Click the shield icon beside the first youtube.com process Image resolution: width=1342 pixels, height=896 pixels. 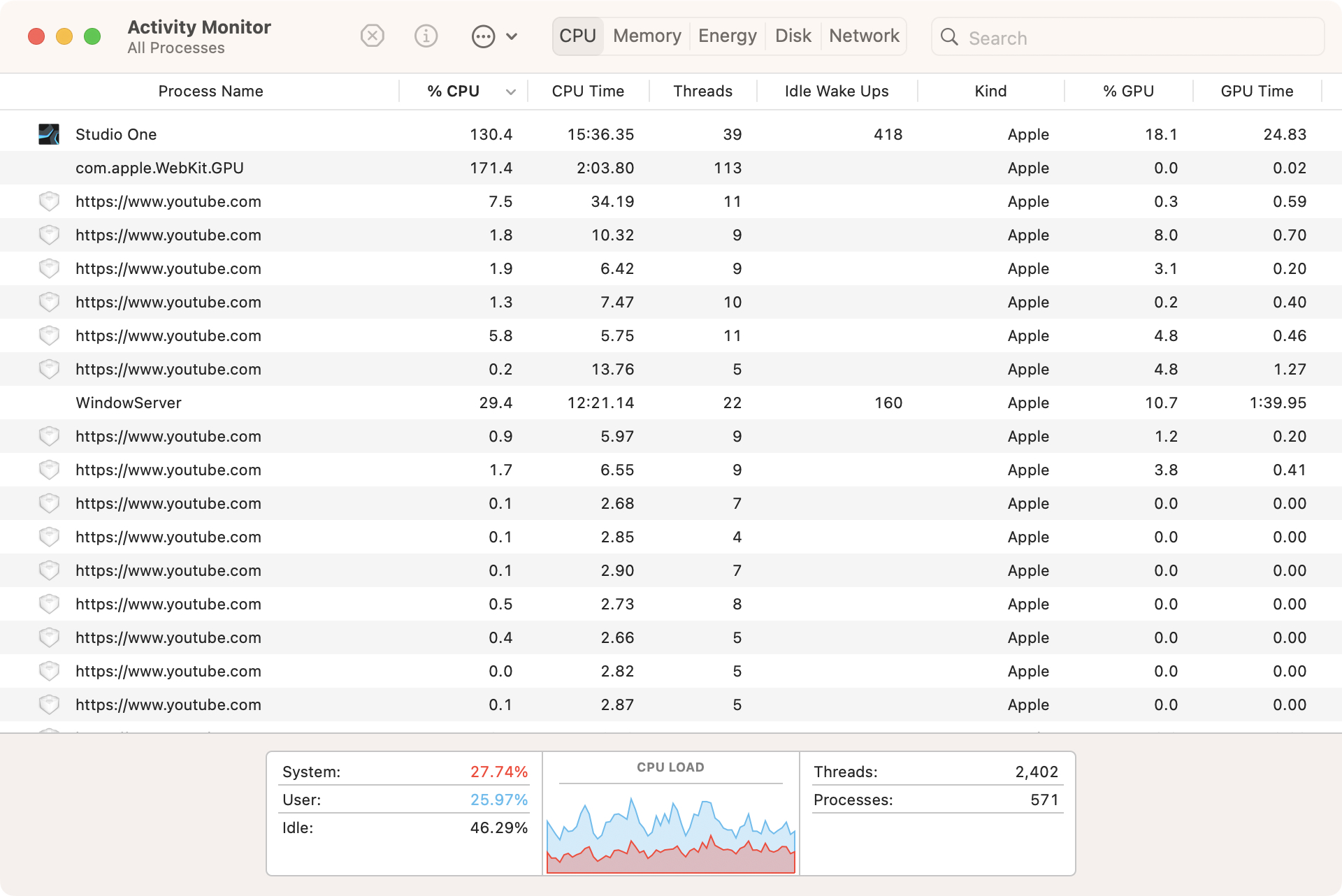(49, 201)
